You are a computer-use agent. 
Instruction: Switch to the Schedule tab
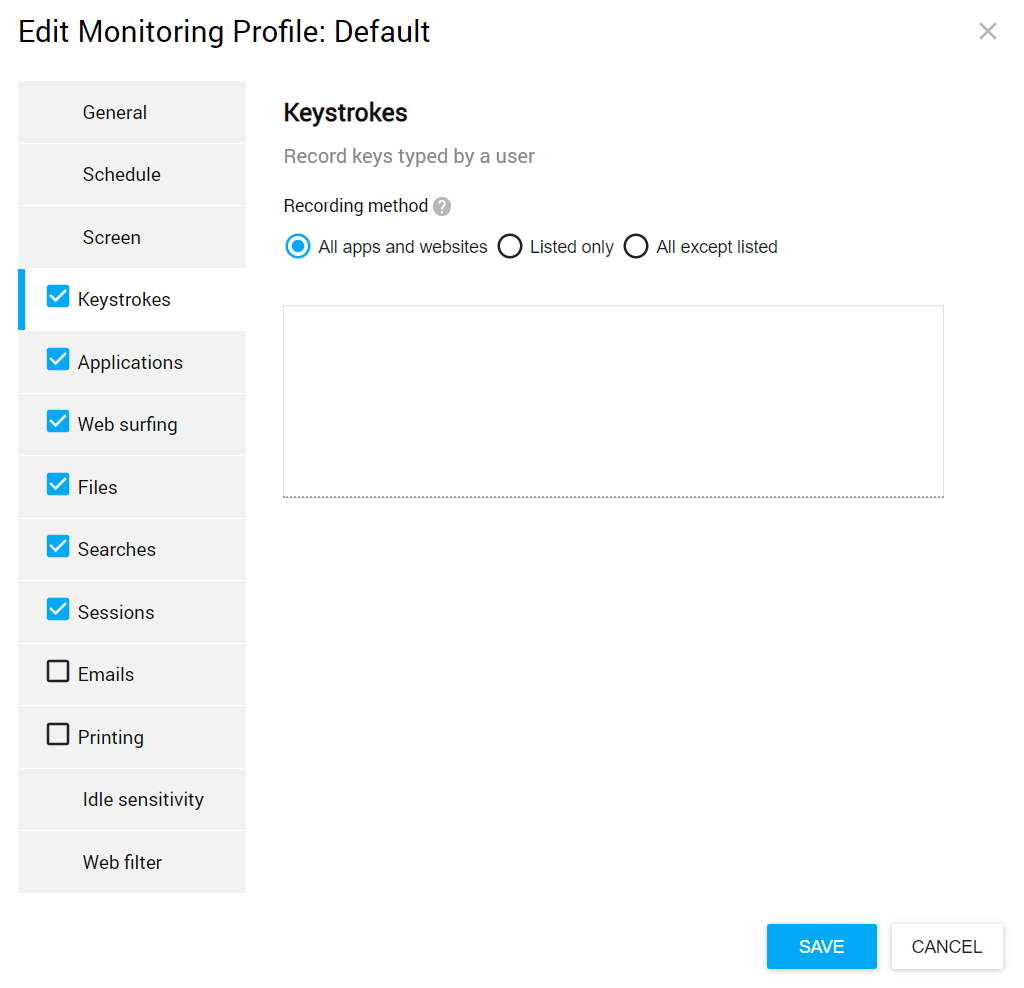(x=121, y=175)
